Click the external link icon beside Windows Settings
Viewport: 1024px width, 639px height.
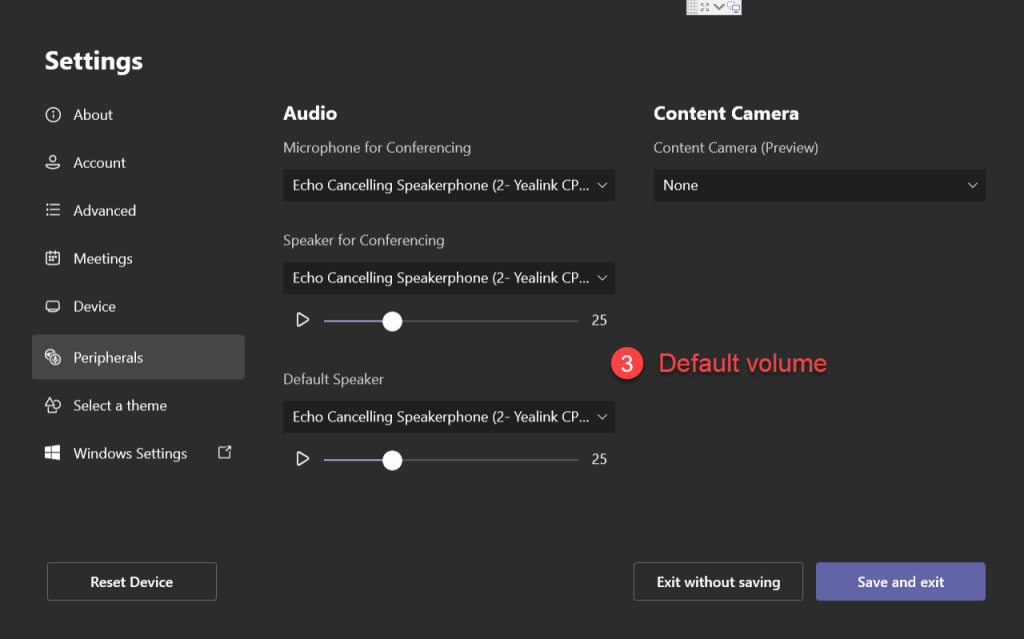click(x=225, y=453)
